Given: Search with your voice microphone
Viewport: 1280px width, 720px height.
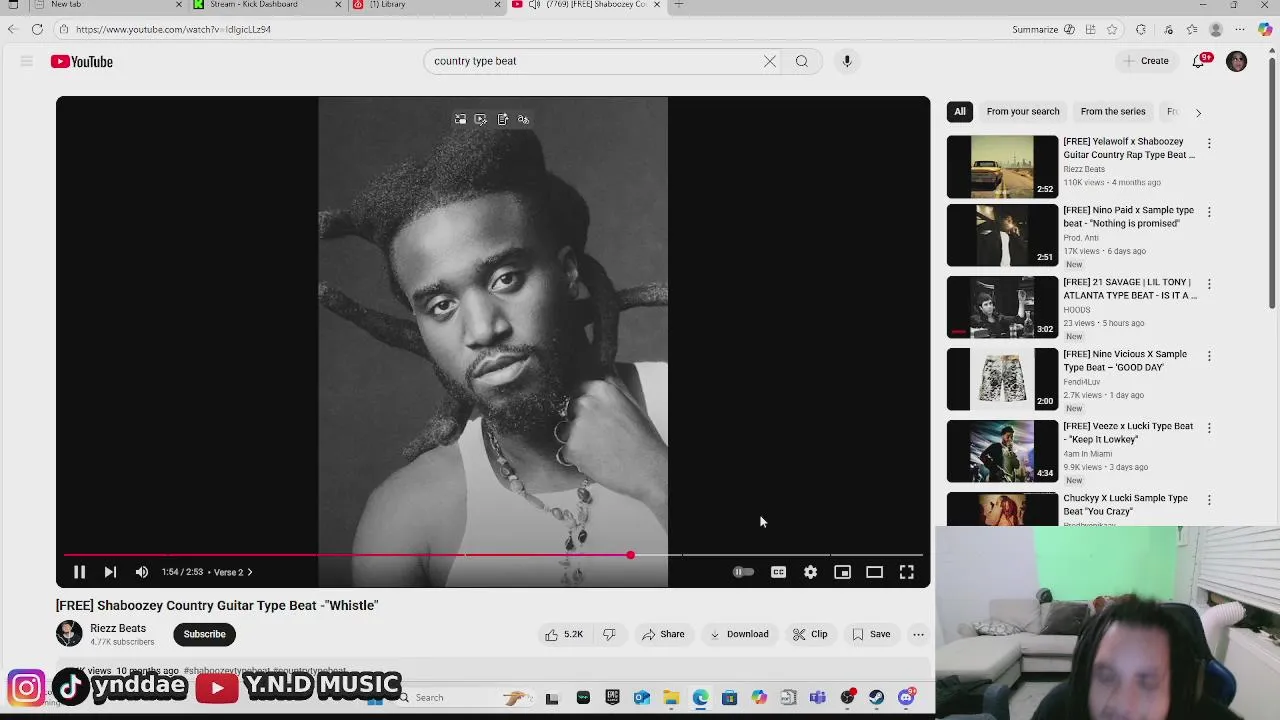Looking at the screenshot, I should click(x=846, y=61).
